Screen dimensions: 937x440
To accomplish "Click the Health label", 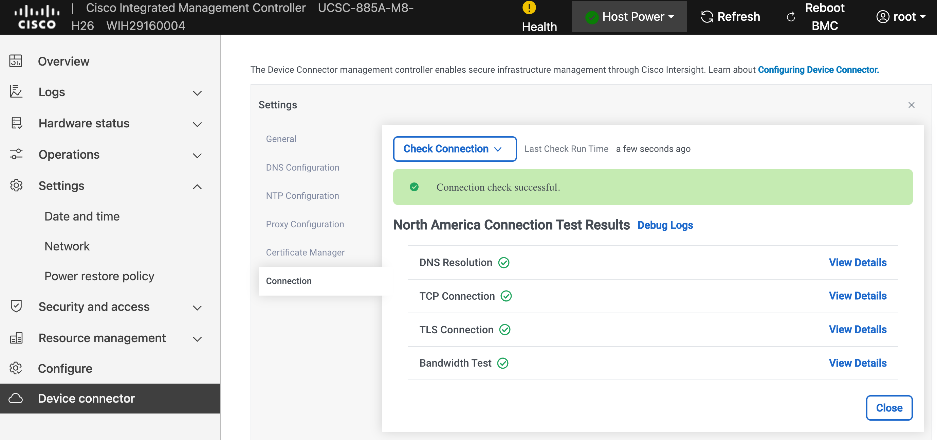I will 539,27.
